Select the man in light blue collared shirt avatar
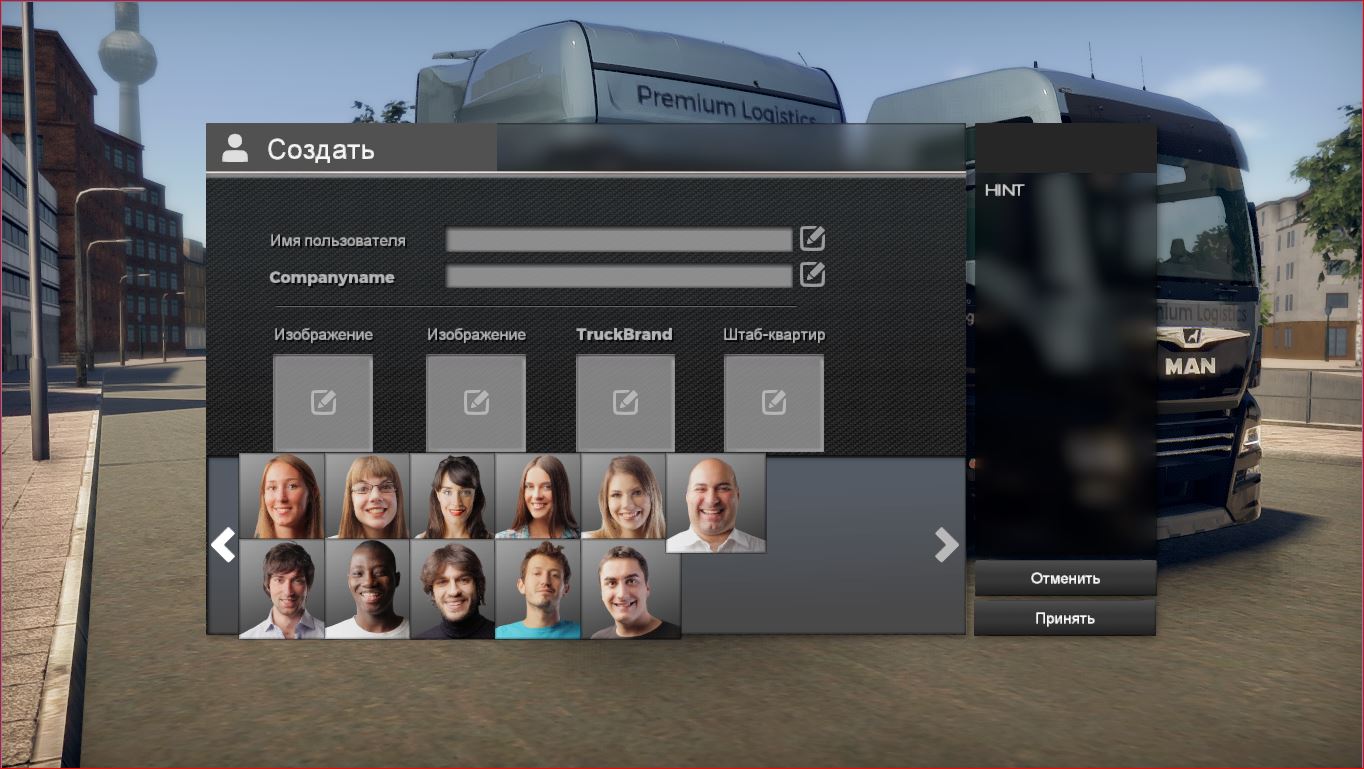 click(x=282, y=589)
